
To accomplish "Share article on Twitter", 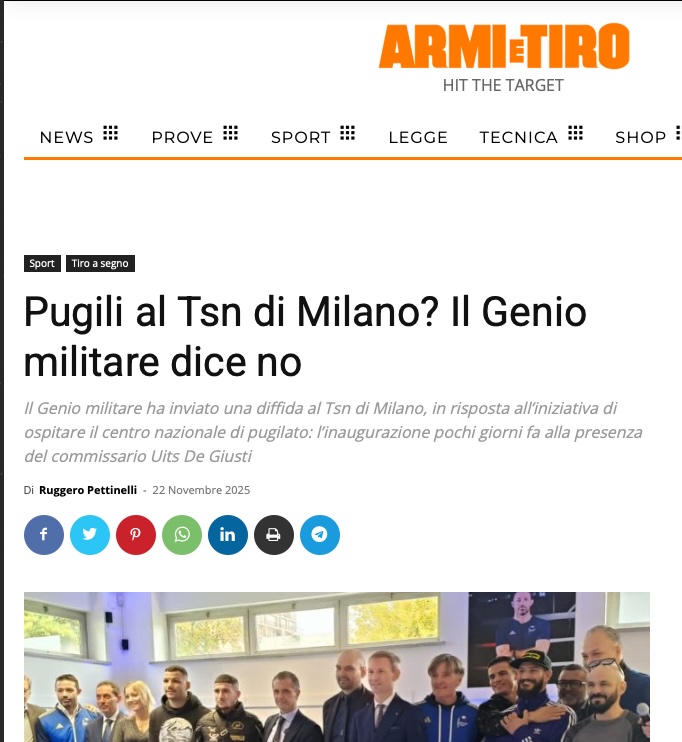I will pyautogui.click(x=90, y=535).
